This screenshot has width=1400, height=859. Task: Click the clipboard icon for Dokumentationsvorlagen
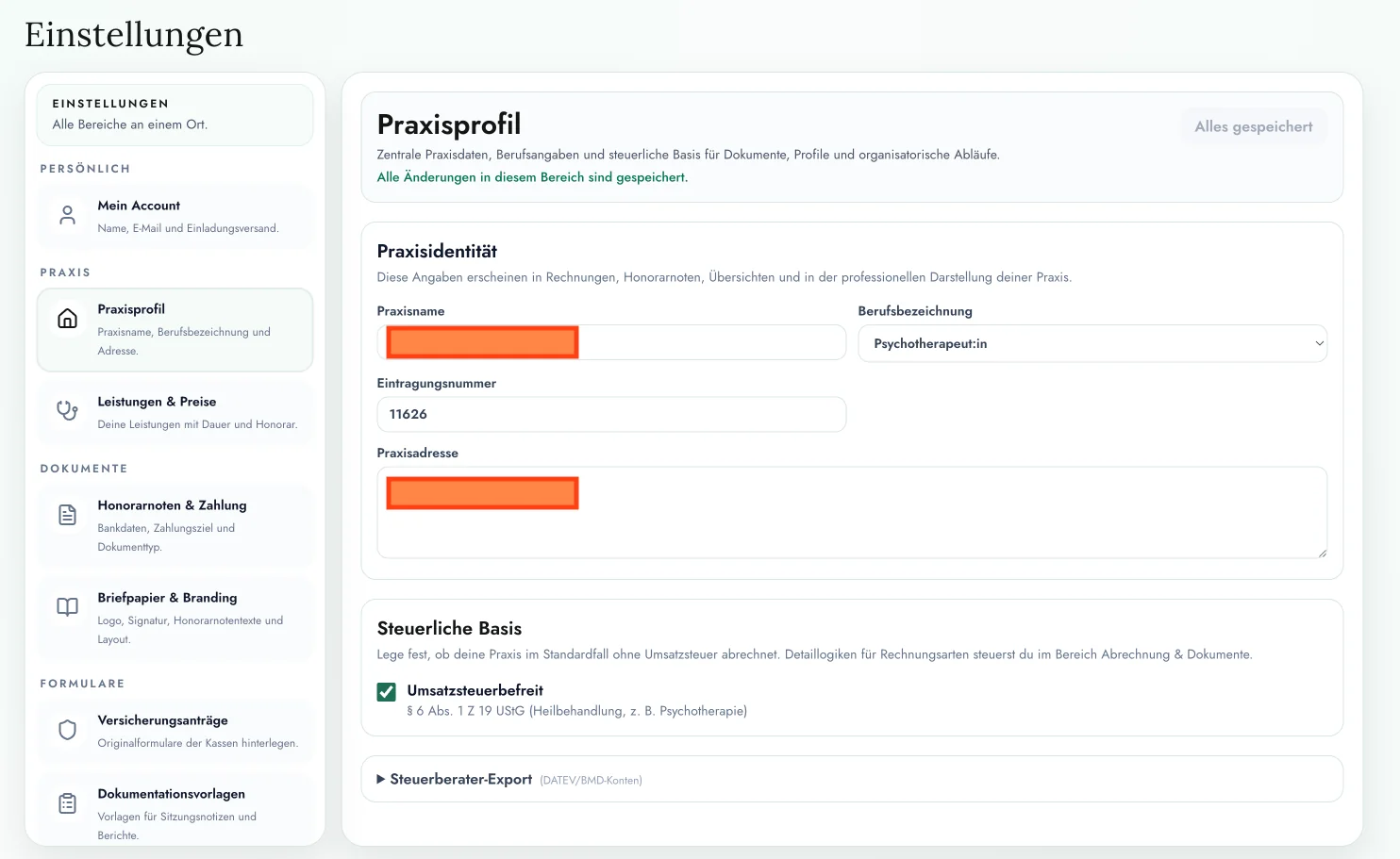pos(67,803)
